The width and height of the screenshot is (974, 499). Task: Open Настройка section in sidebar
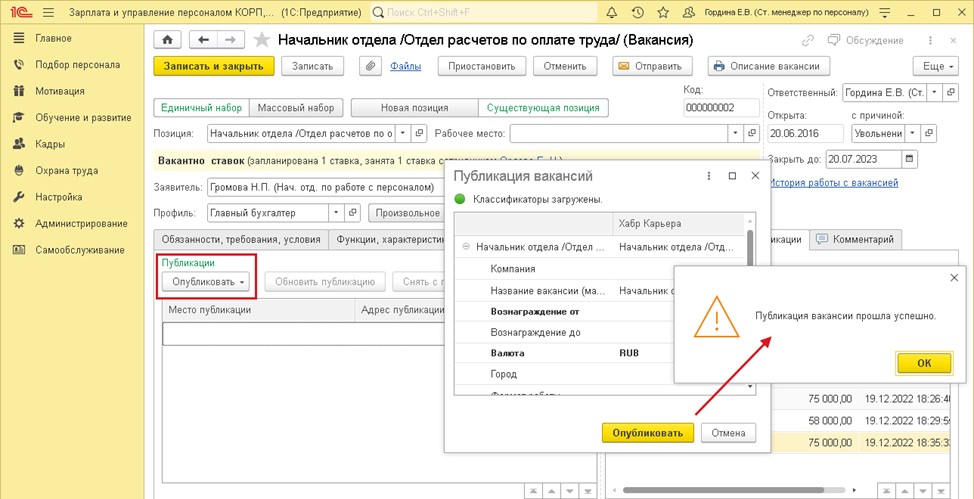coord(59,197)
